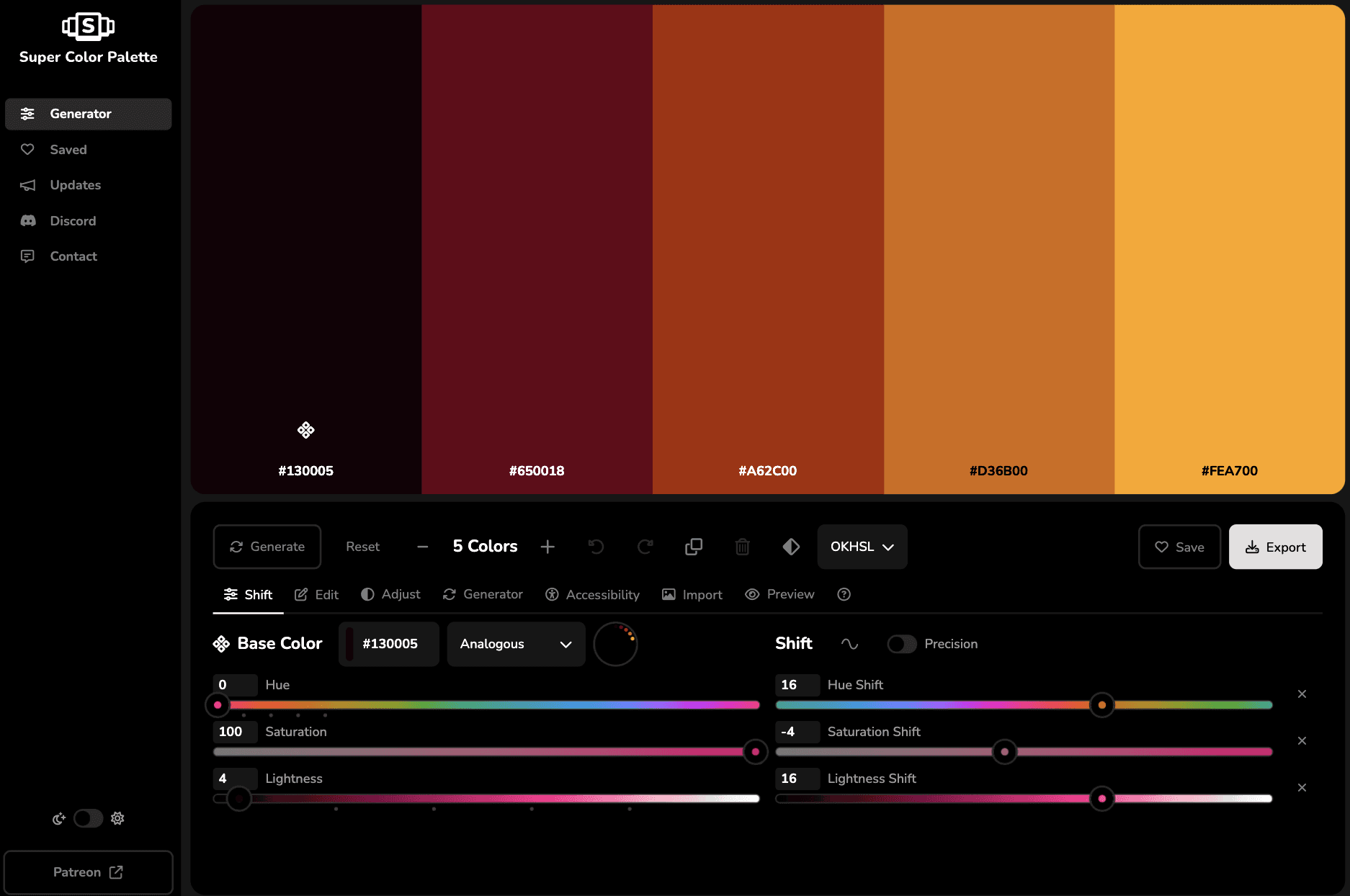
Task: Click the Reset button
Action: (x=362, y=547)
